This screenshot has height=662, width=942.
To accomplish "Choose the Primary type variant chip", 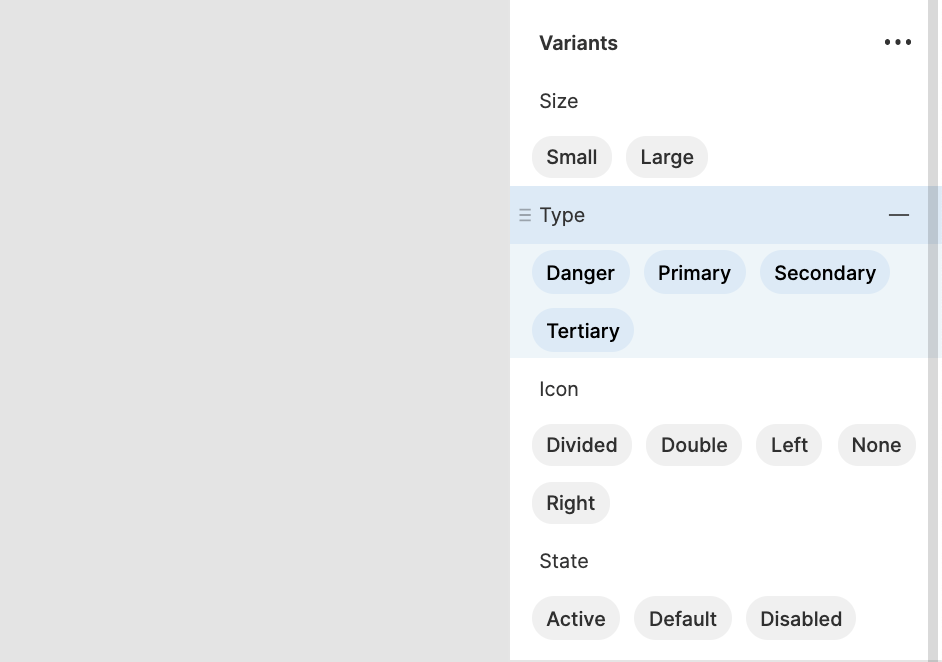I will [x=694, y=273].
